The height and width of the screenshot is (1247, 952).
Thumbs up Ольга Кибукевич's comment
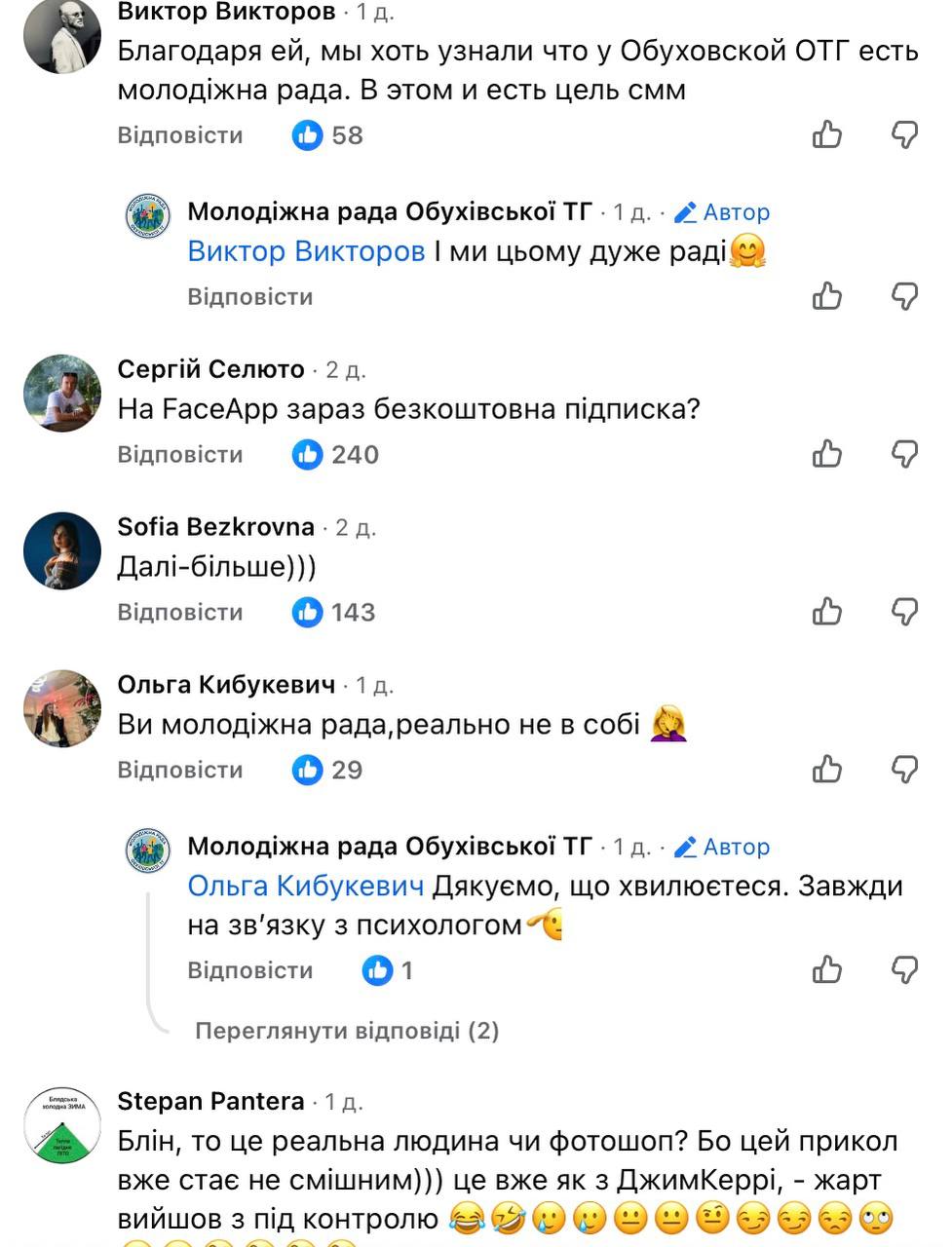pyautogui.click(x=827, y=770)
